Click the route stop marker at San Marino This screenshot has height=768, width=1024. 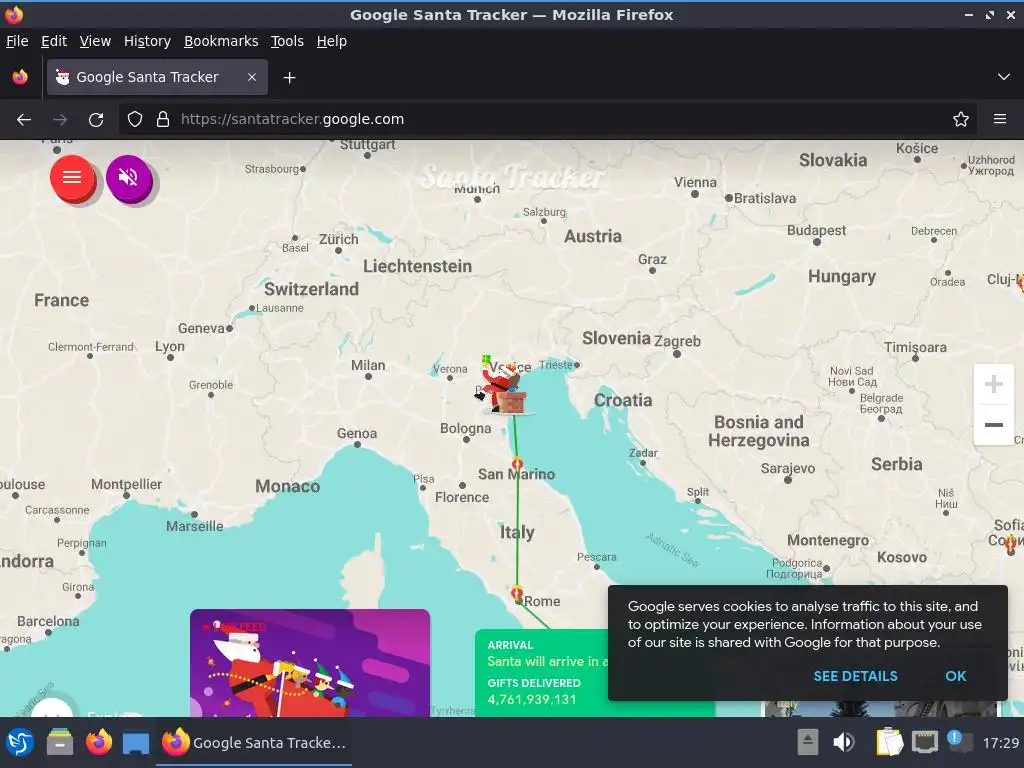tap(517, 464)
